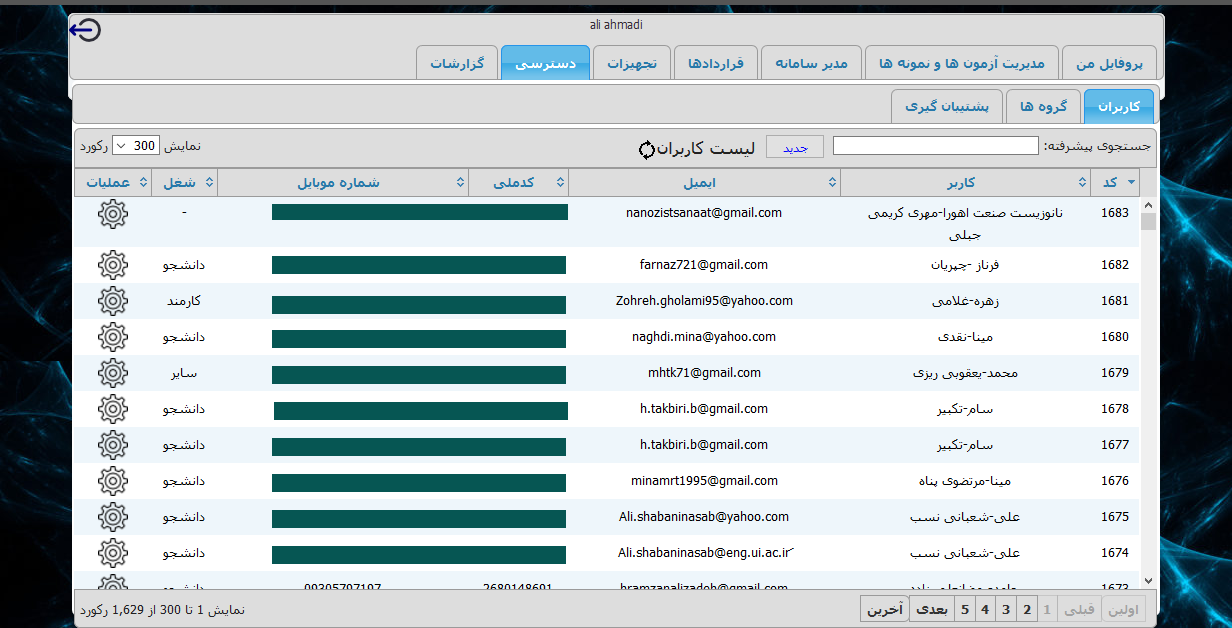Click gear icon for user 1676
Image resolution: width=1232 pixels, height=628 pixels.
pos(113,481)
